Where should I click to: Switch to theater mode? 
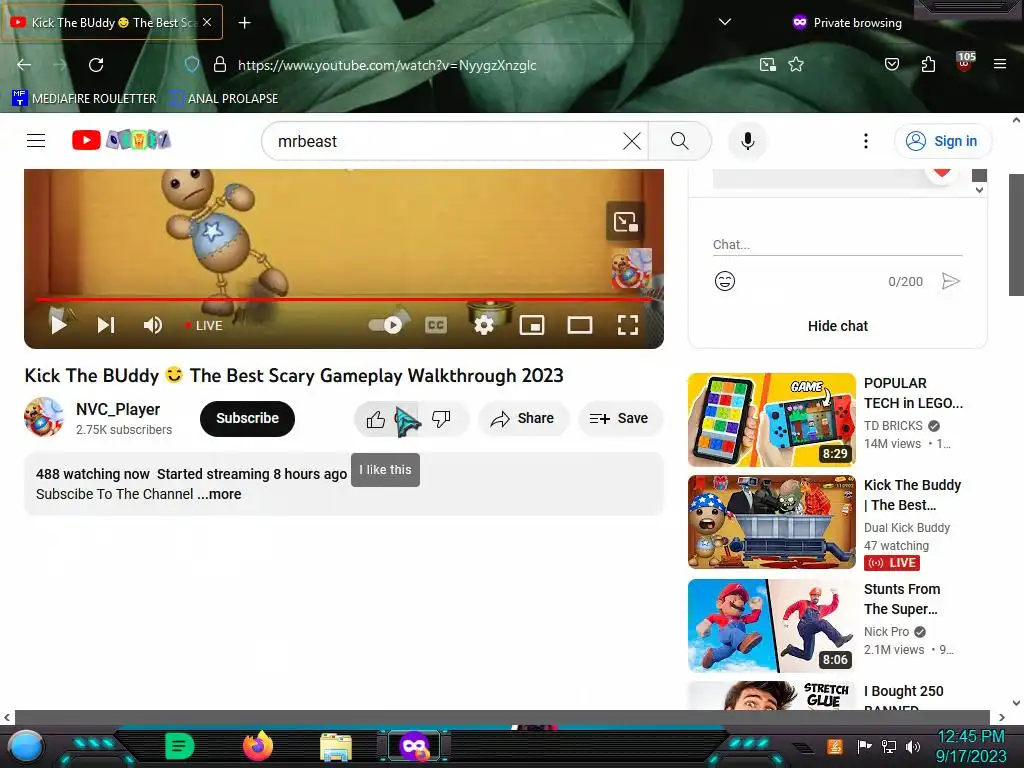point(579,325)
